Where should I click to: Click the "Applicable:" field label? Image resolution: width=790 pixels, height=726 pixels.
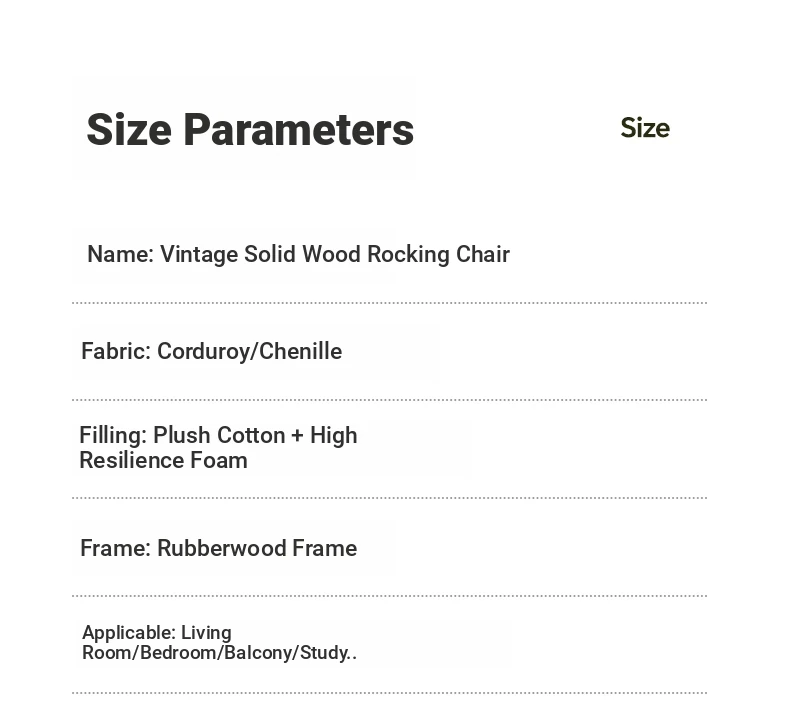tap(128, 633)
